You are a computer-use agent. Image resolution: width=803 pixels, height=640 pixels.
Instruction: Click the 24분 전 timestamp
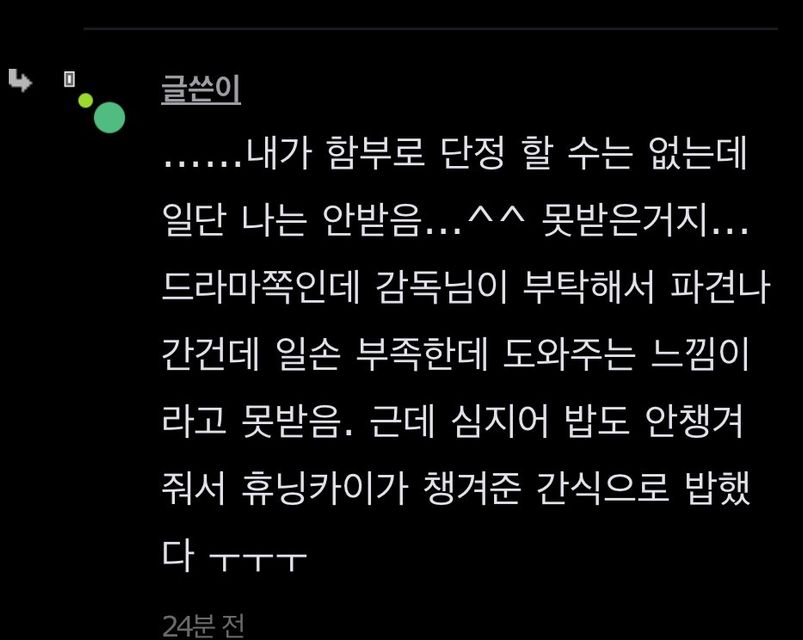[x=203, y=626]
